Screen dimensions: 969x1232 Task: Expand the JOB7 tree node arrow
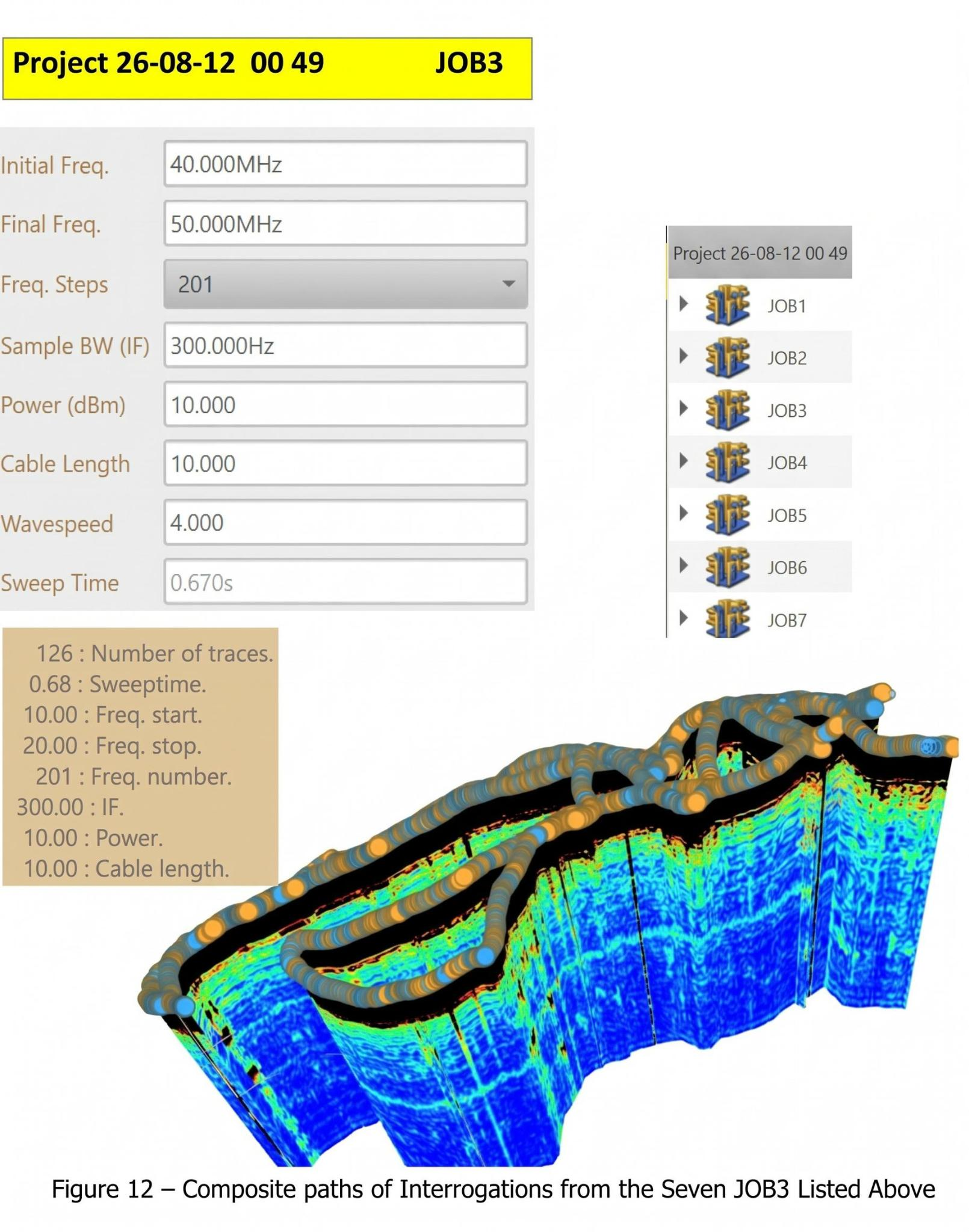683,617
